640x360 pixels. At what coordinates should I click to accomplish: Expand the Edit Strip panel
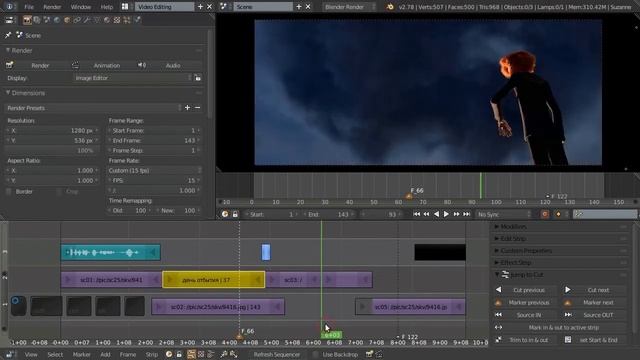[x=497, y=238]
